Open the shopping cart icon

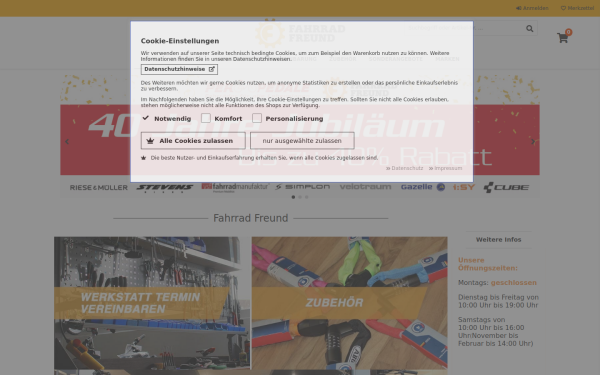[562, 38]
